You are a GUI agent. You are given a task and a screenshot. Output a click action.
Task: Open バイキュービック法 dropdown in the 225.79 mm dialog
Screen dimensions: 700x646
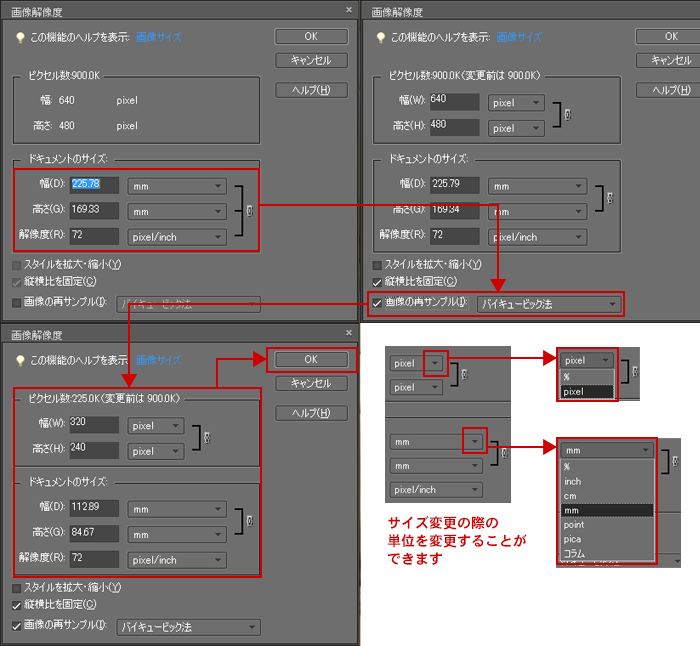point(549,304)
